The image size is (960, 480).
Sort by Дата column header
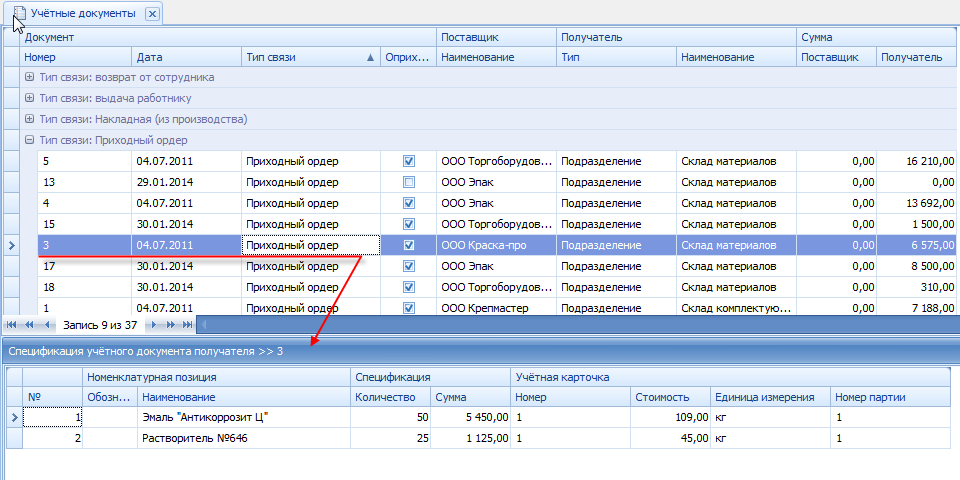pyautogui.click(x=186, y=58)
